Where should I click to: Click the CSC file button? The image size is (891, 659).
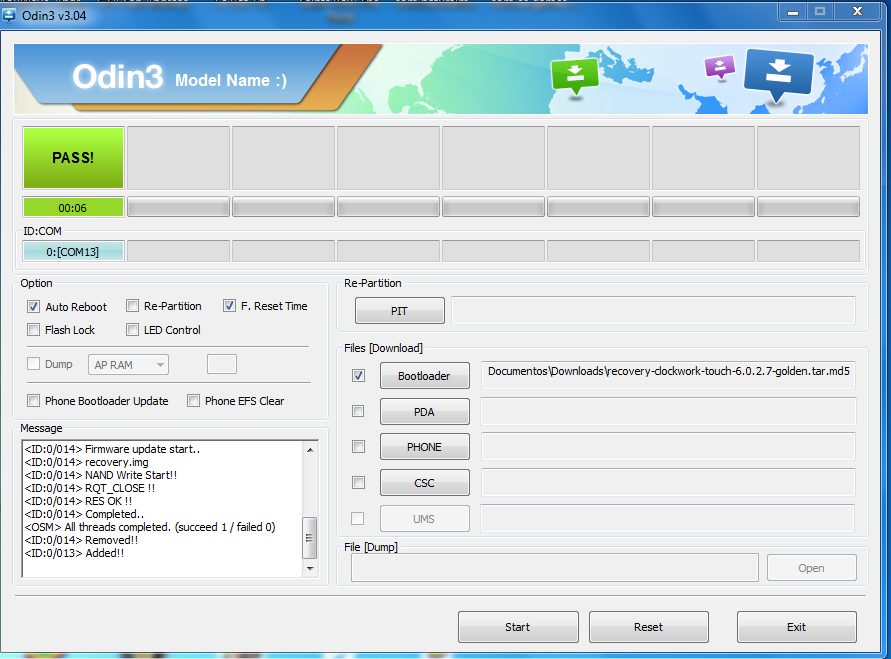pyautogui.click(x=424, y=482)
